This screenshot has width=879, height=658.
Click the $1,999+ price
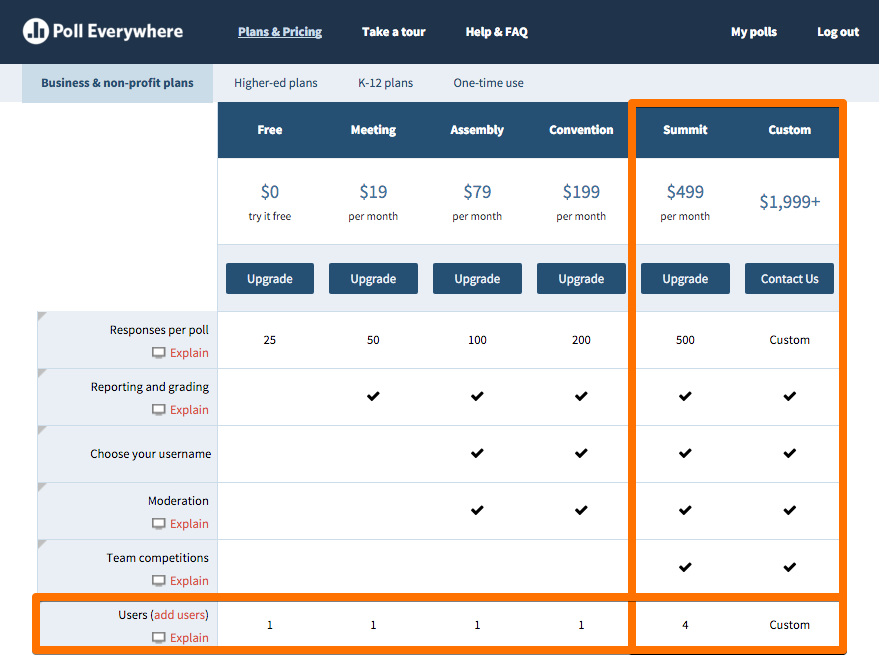(x=789, y=202)
